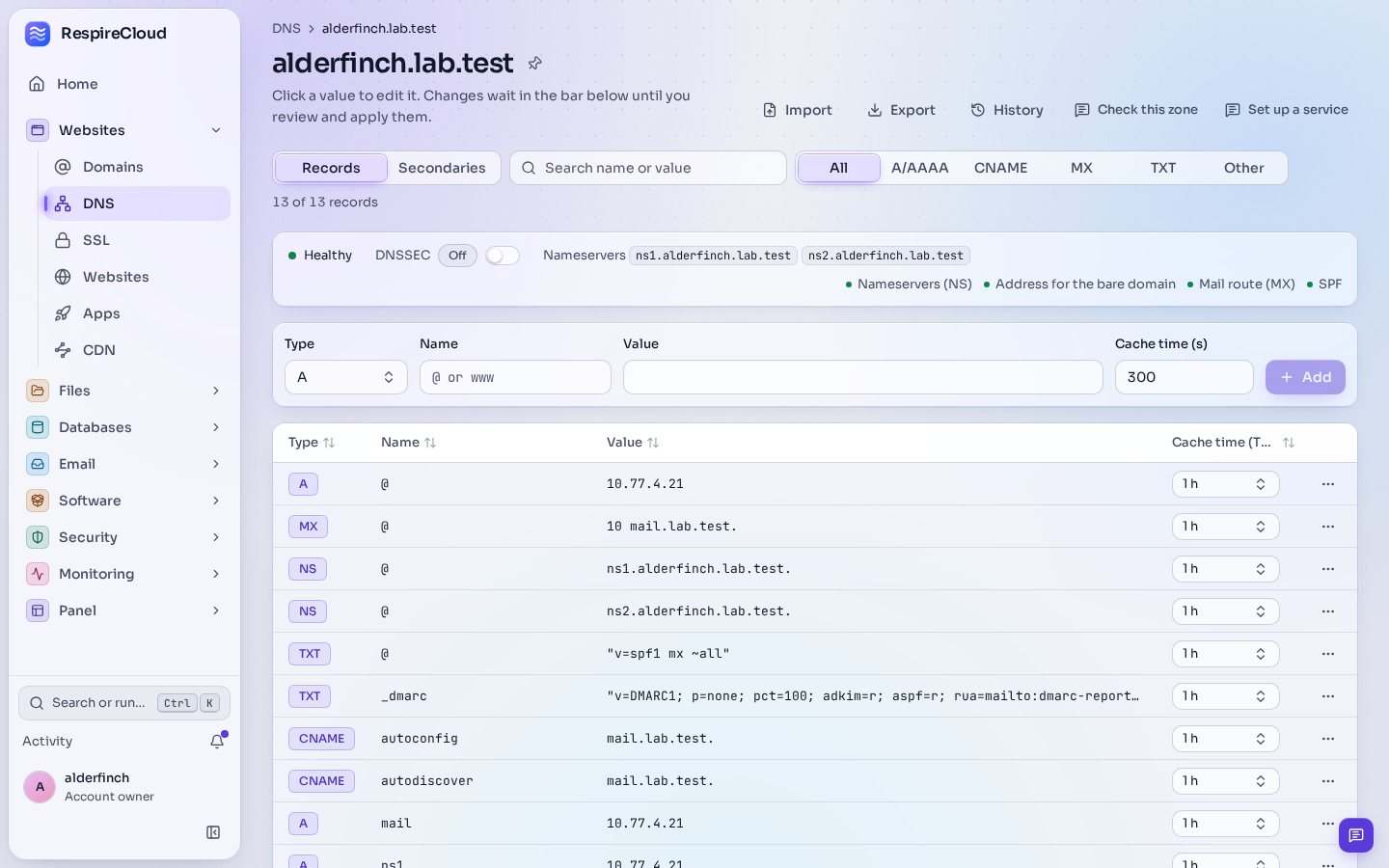Open row actions for MX record
This screenshot has width=1389, height=868.
click(x=1328, y=527)
